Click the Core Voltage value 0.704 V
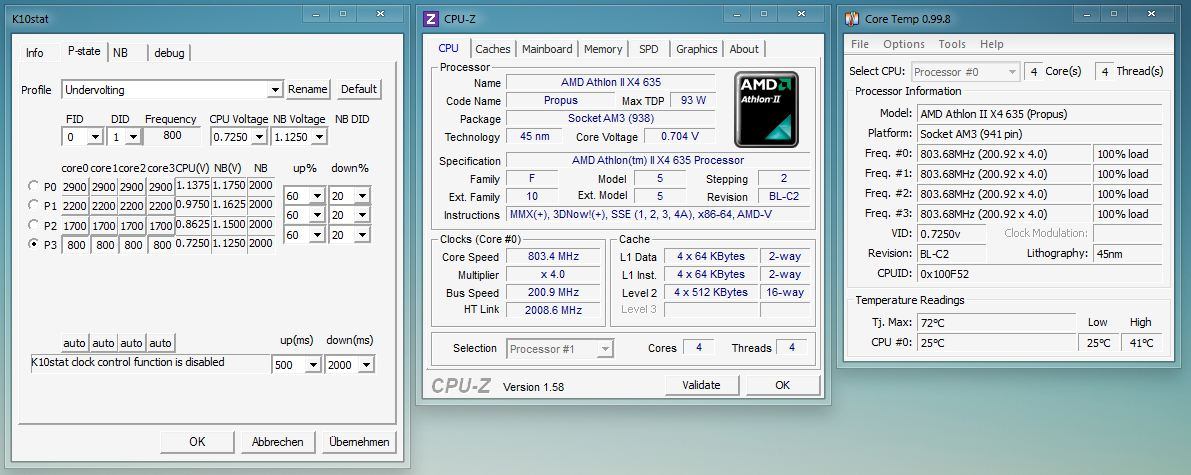1191x475 pixels. pyautogui.click(x=680, y=137)
